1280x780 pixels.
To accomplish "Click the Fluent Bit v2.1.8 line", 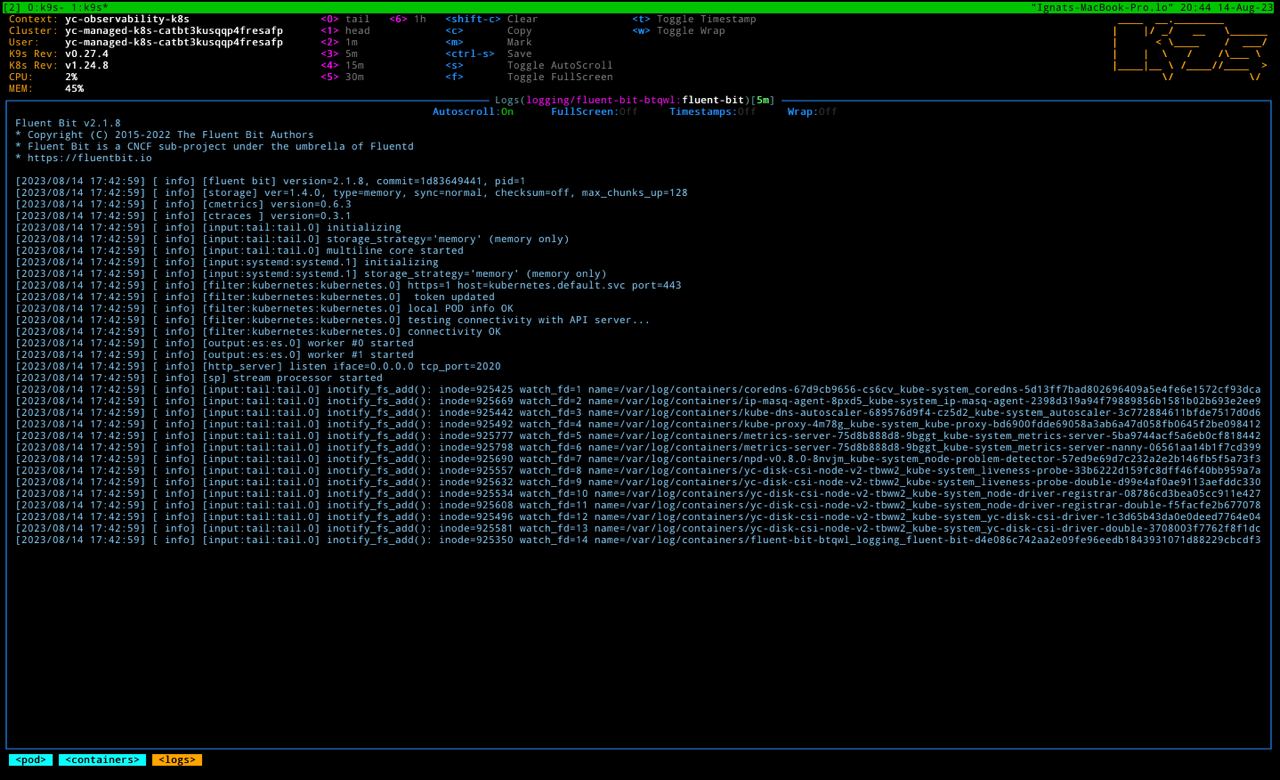I will [68, 123].
